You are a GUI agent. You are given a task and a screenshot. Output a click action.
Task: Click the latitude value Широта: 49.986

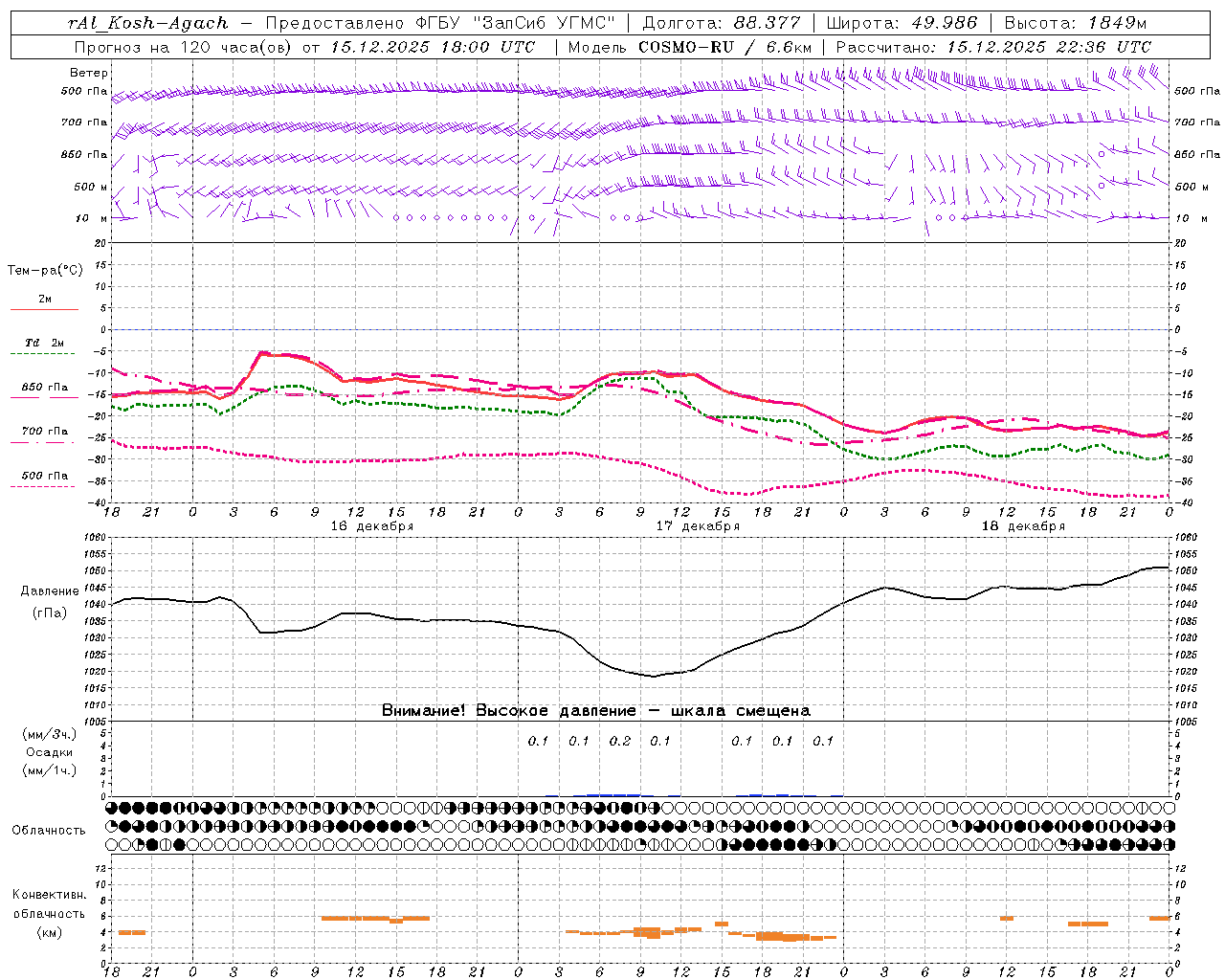tap(902, 23)
